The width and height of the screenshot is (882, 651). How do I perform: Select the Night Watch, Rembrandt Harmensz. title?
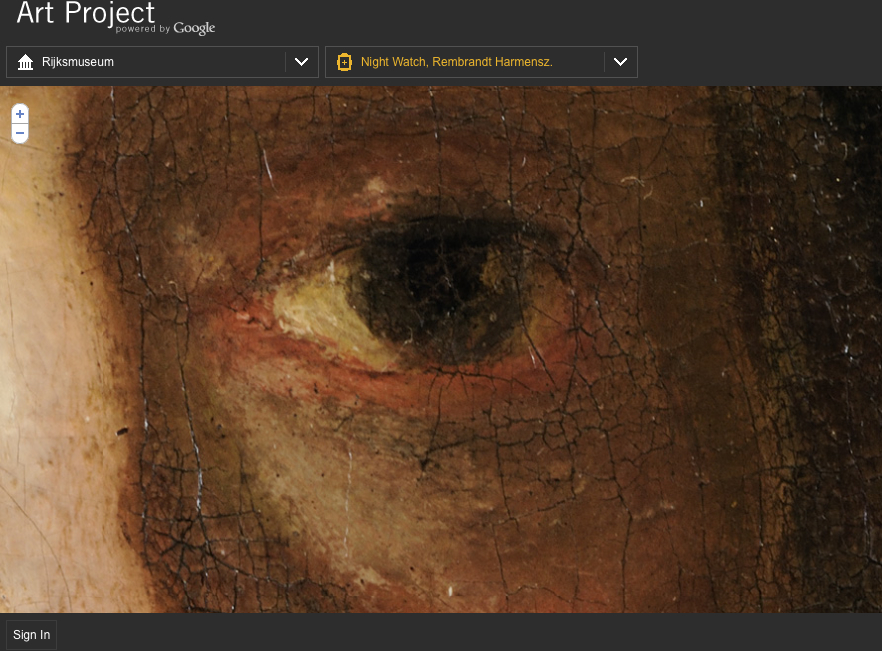[x=456, y=62]
